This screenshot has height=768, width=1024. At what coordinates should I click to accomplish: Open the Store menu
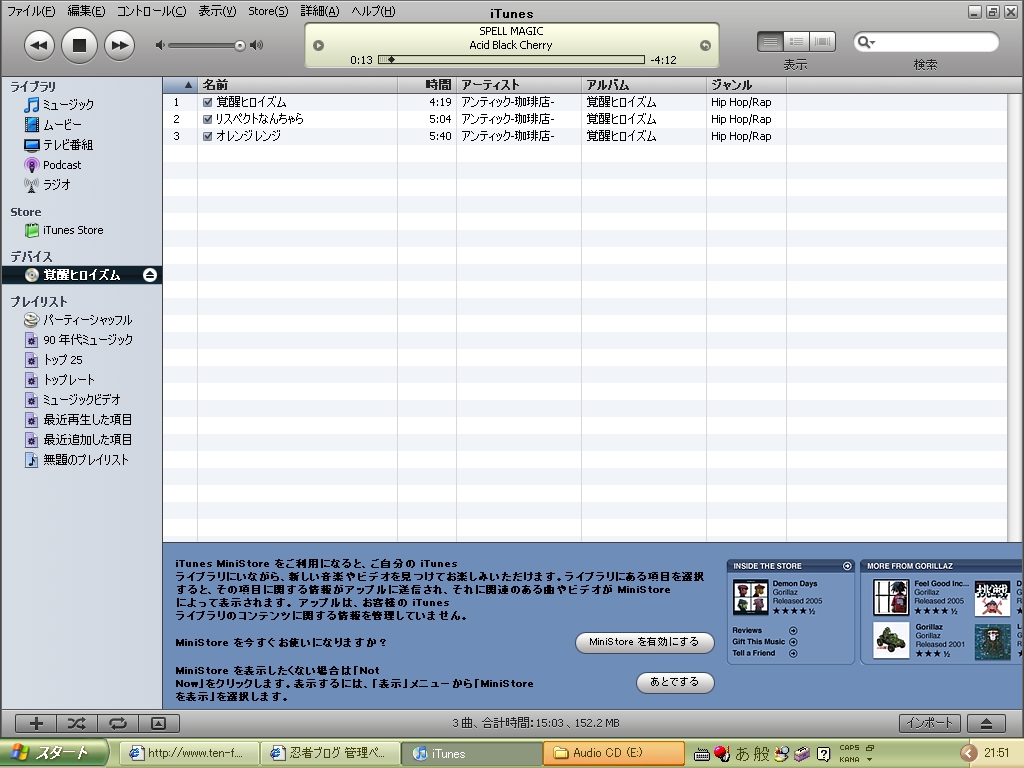coord(268,11)
